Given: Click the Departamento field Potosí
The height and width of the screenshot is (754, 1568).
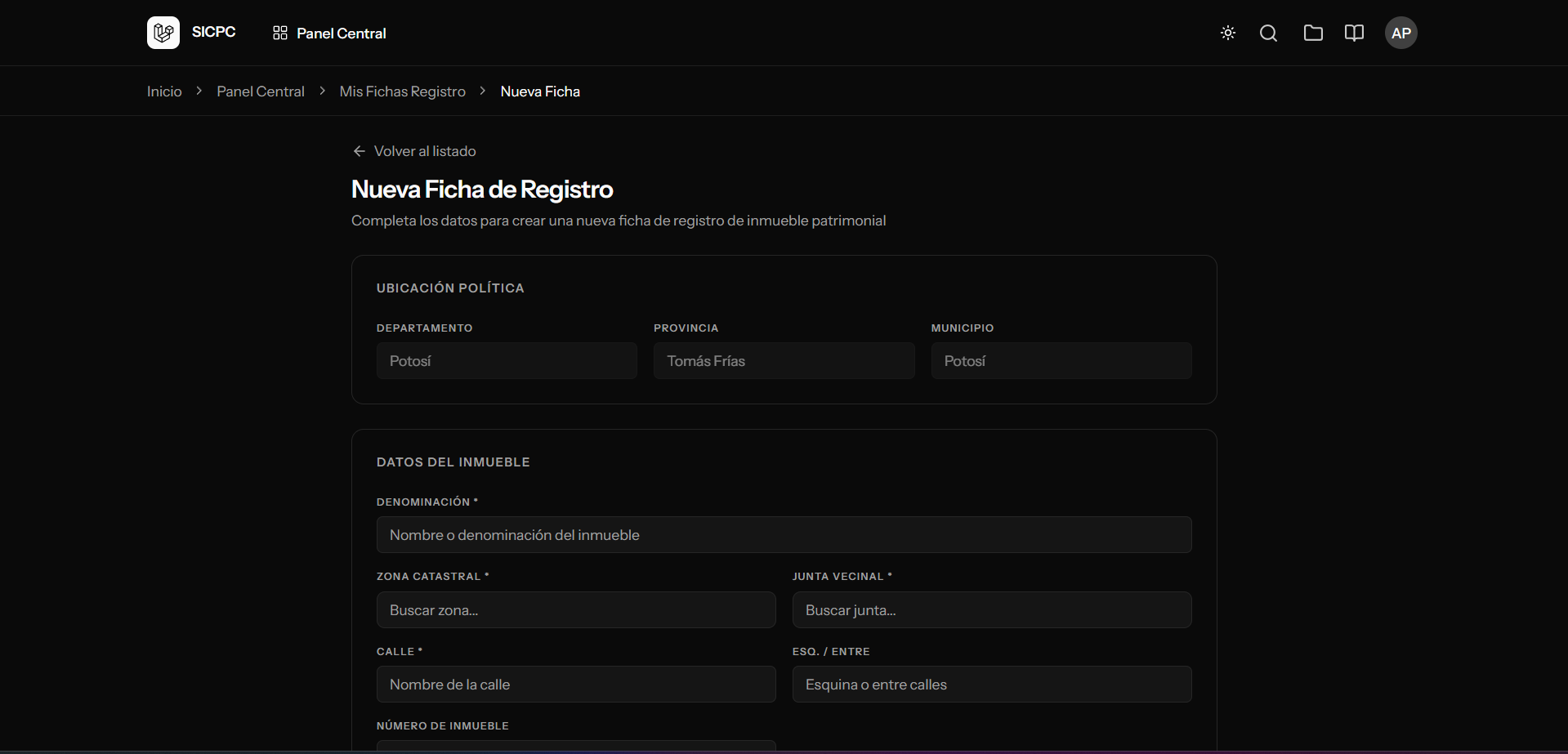Looking at the screenshot, I should point(506,361).
